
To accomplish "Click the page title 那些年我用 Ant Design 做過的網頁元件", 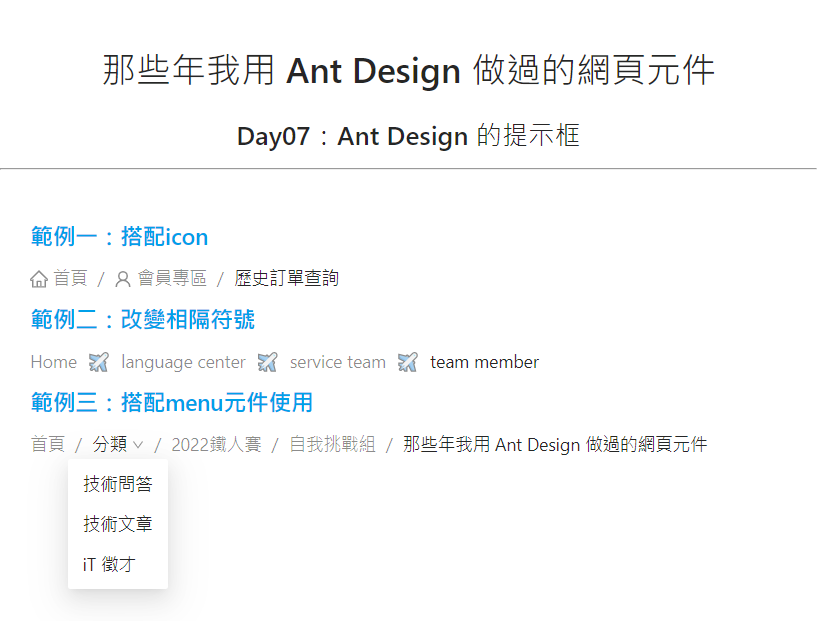I will tap(408, 70).
